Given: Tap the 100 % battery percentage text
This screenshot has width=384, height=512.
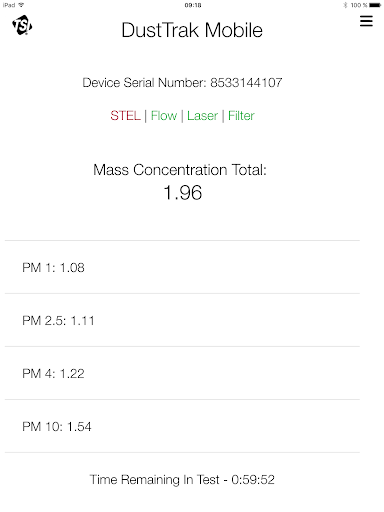Looking at the screenshot, I should click(359, 5).
